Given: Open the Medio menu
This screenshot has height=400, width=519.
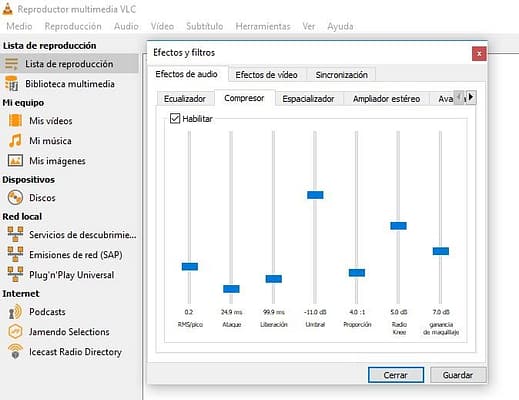Looking at the screenshot, I should click(19, 26).
